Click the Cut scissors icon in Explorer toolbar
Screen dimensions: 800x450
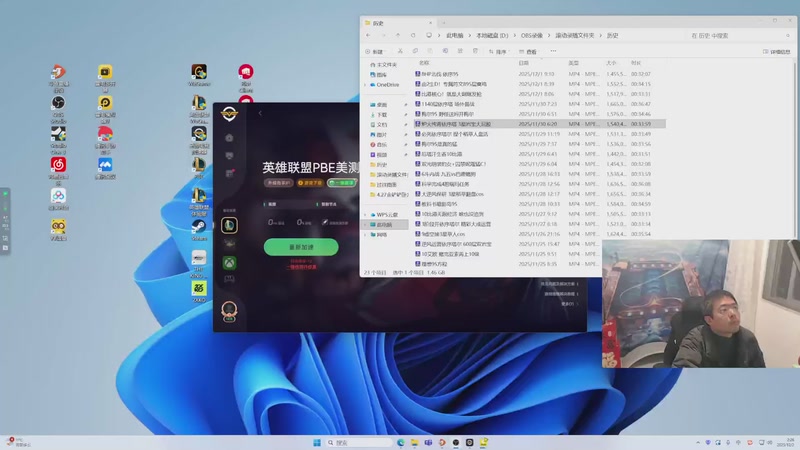(x=400, y=51)
